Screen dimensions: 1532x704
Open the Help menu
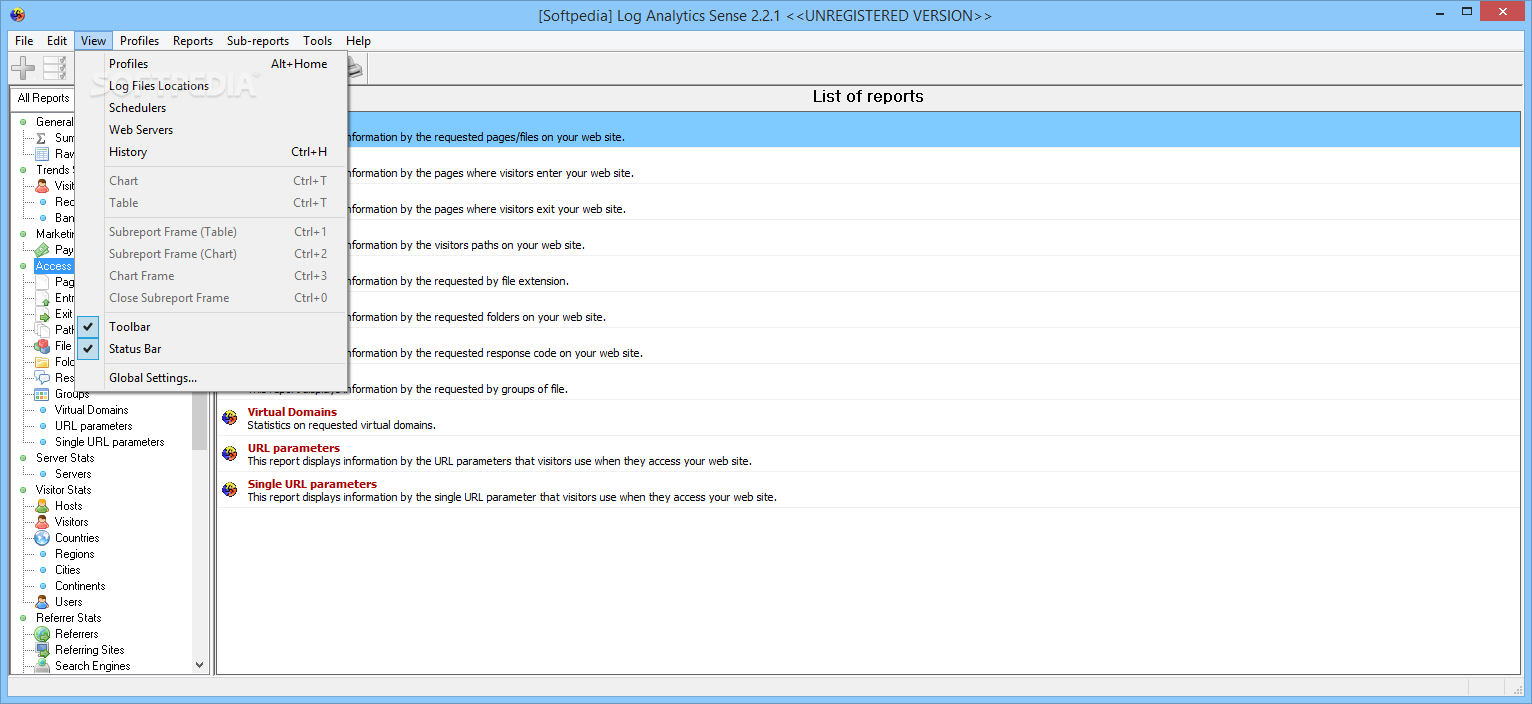point(358,41)
